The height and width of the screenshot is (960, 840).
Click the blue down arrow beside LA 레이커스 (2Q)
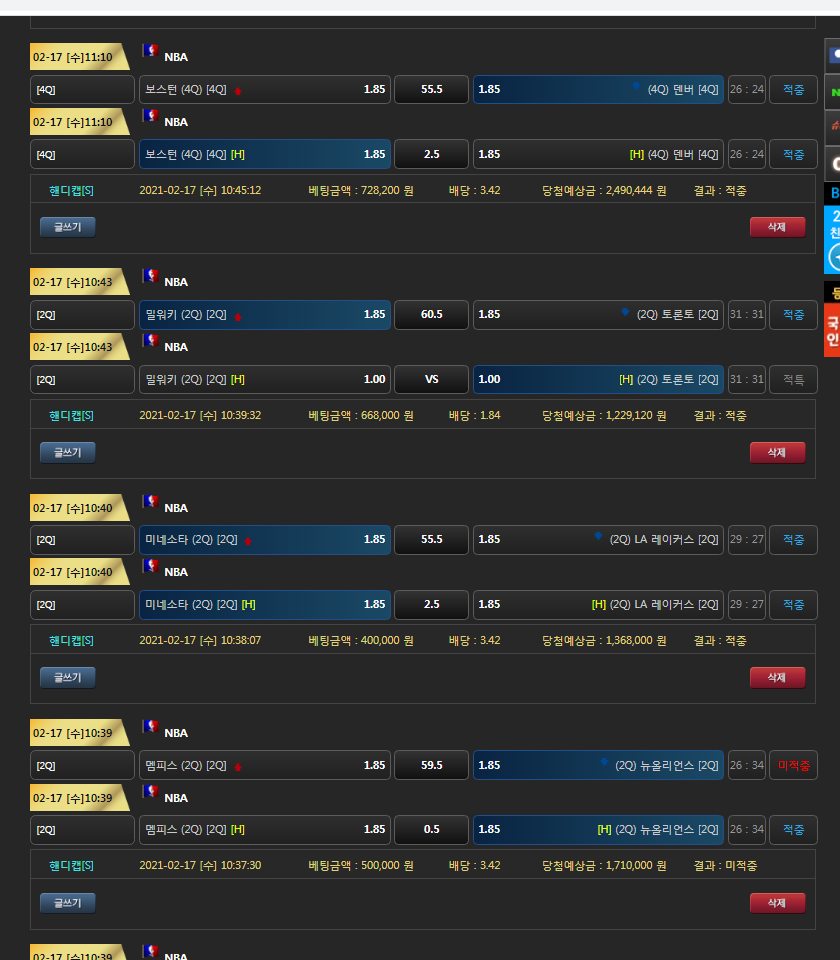(598, 537)
